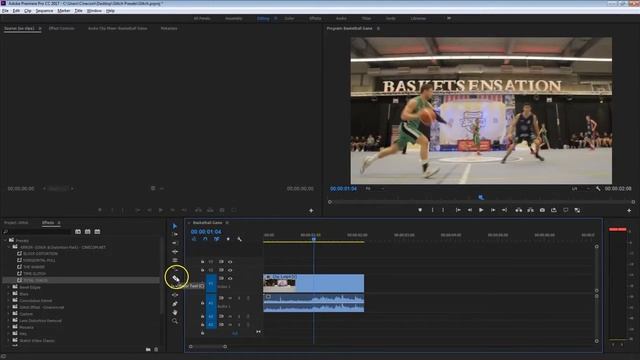Switch to Assembly workspace

click(234, 18)
